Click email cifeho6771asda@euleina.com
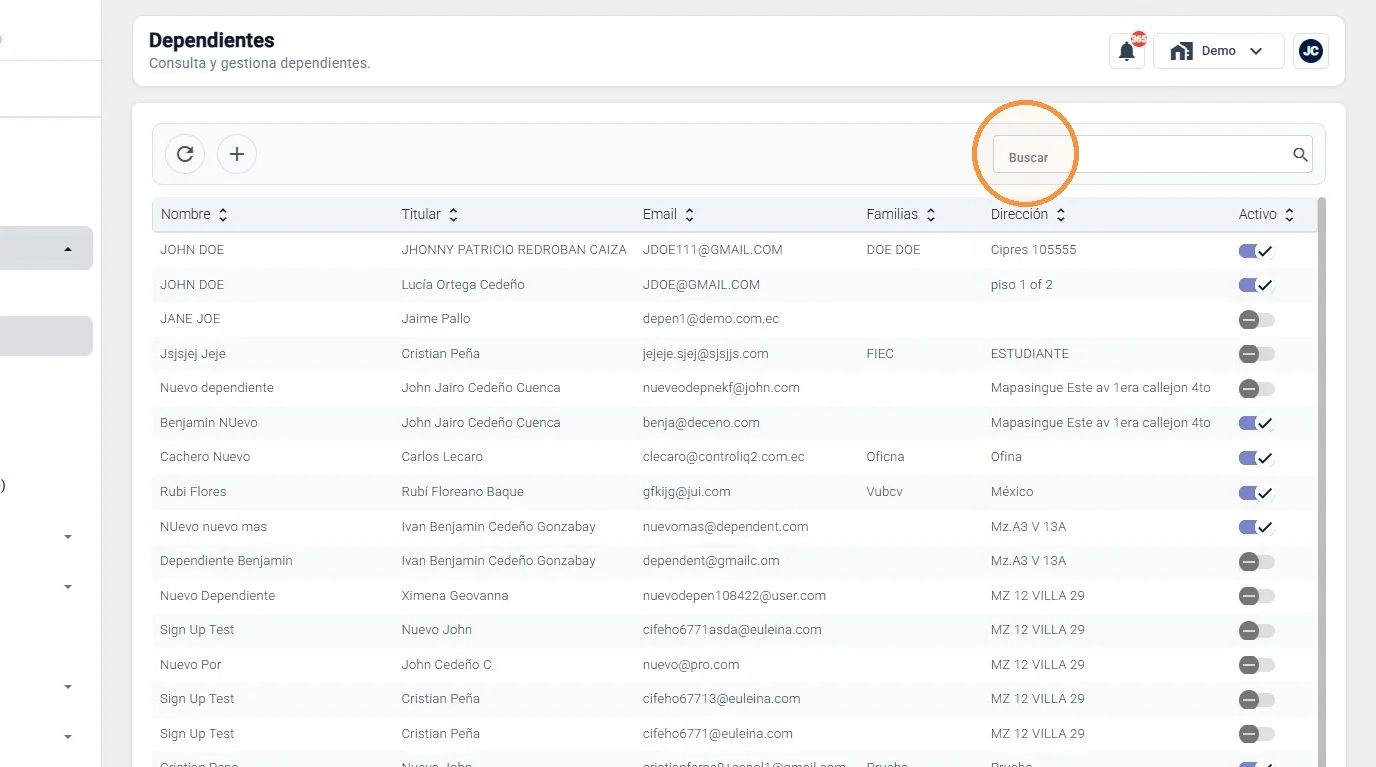 732,630
